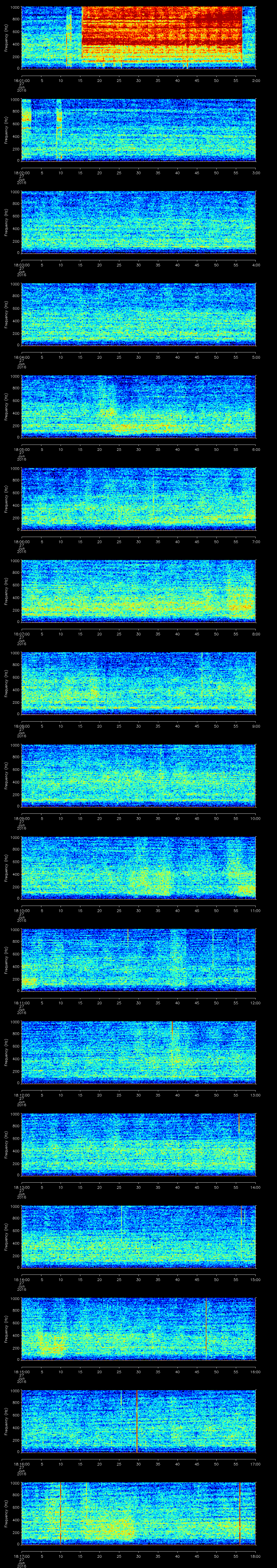Click the 18:08:00 timestamp label

[21, 726]
